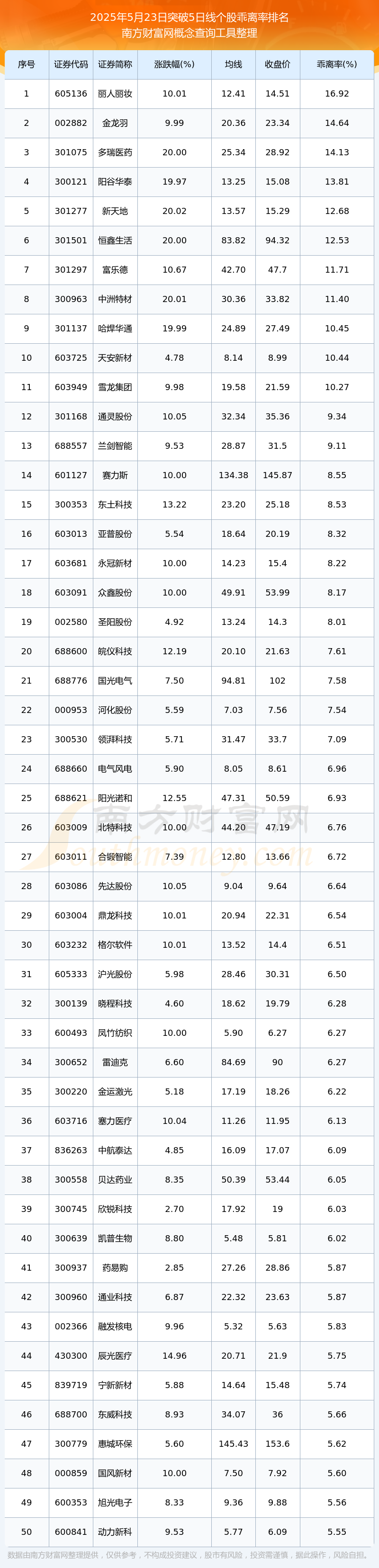Screen dimensions: 379x1568
Task: Select stock name 哈焊华通
Action: [x=115, y=329]
